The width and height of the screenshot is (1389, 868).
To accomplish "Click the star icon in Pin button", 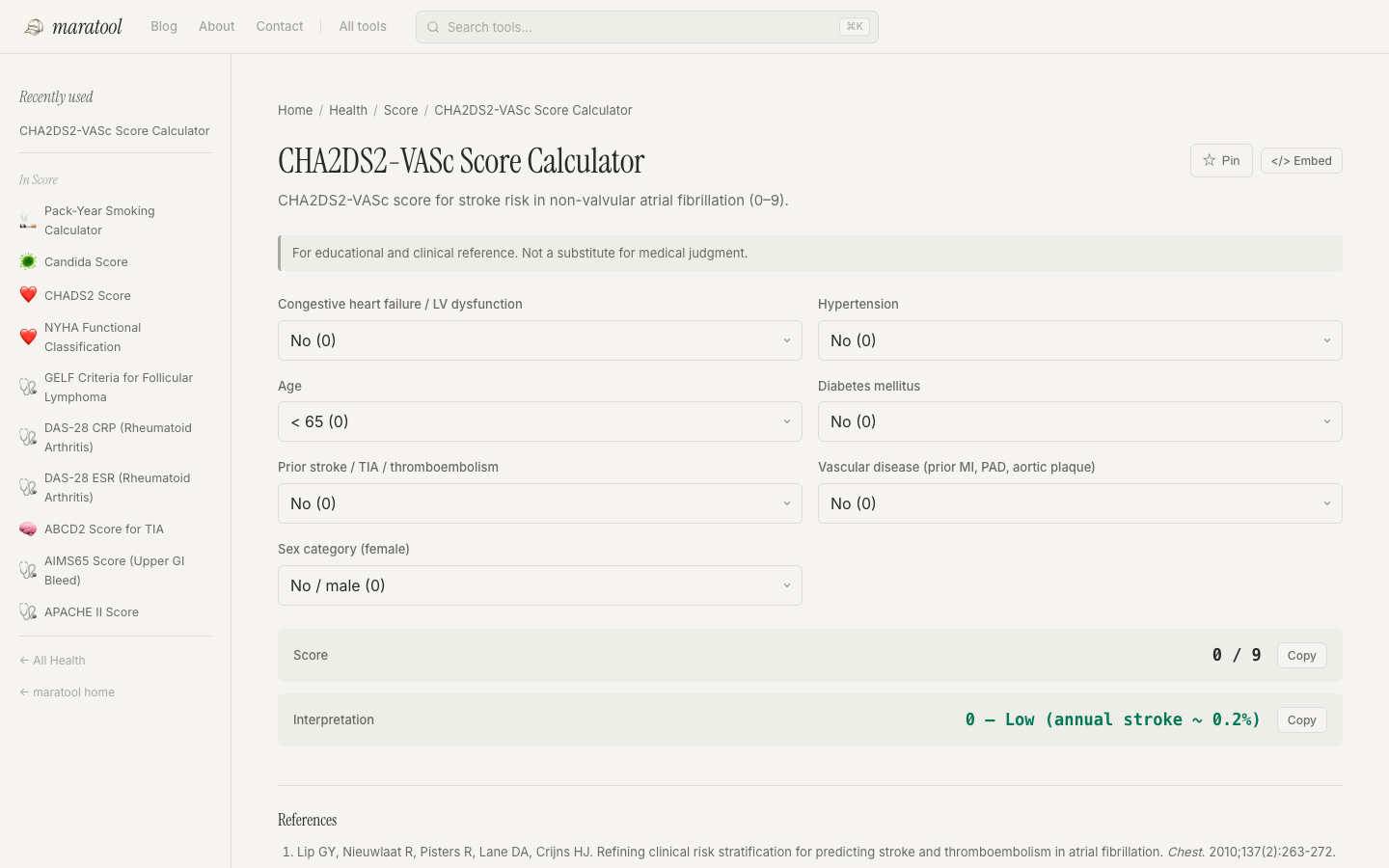I will point(1209,160).
